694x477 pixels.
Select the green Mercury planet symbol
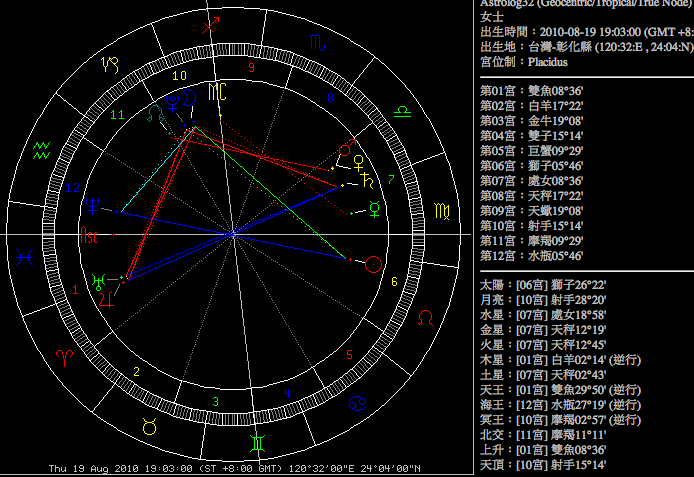[374, 209]
